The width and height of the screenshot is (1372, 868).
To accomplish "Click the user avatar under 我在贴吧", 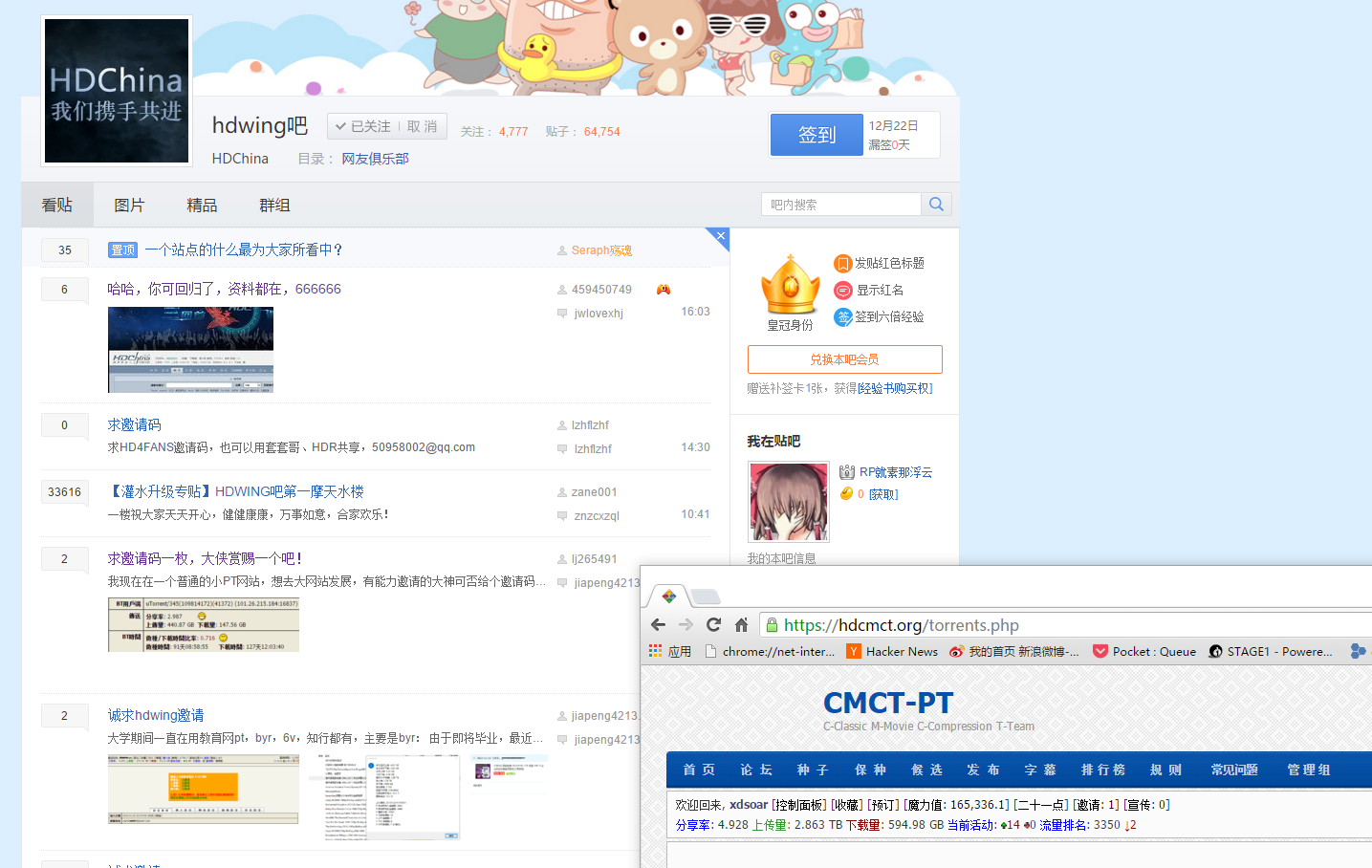I will tap(789, 502).
